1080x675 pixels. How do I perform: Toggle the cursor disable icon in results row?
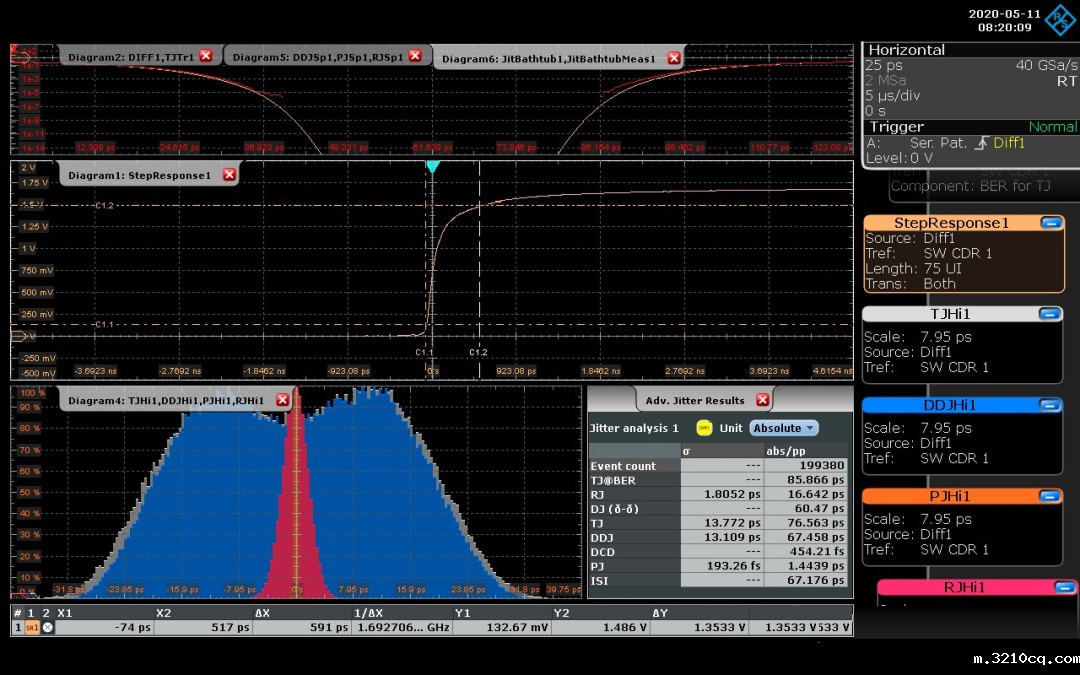point(47,627)
